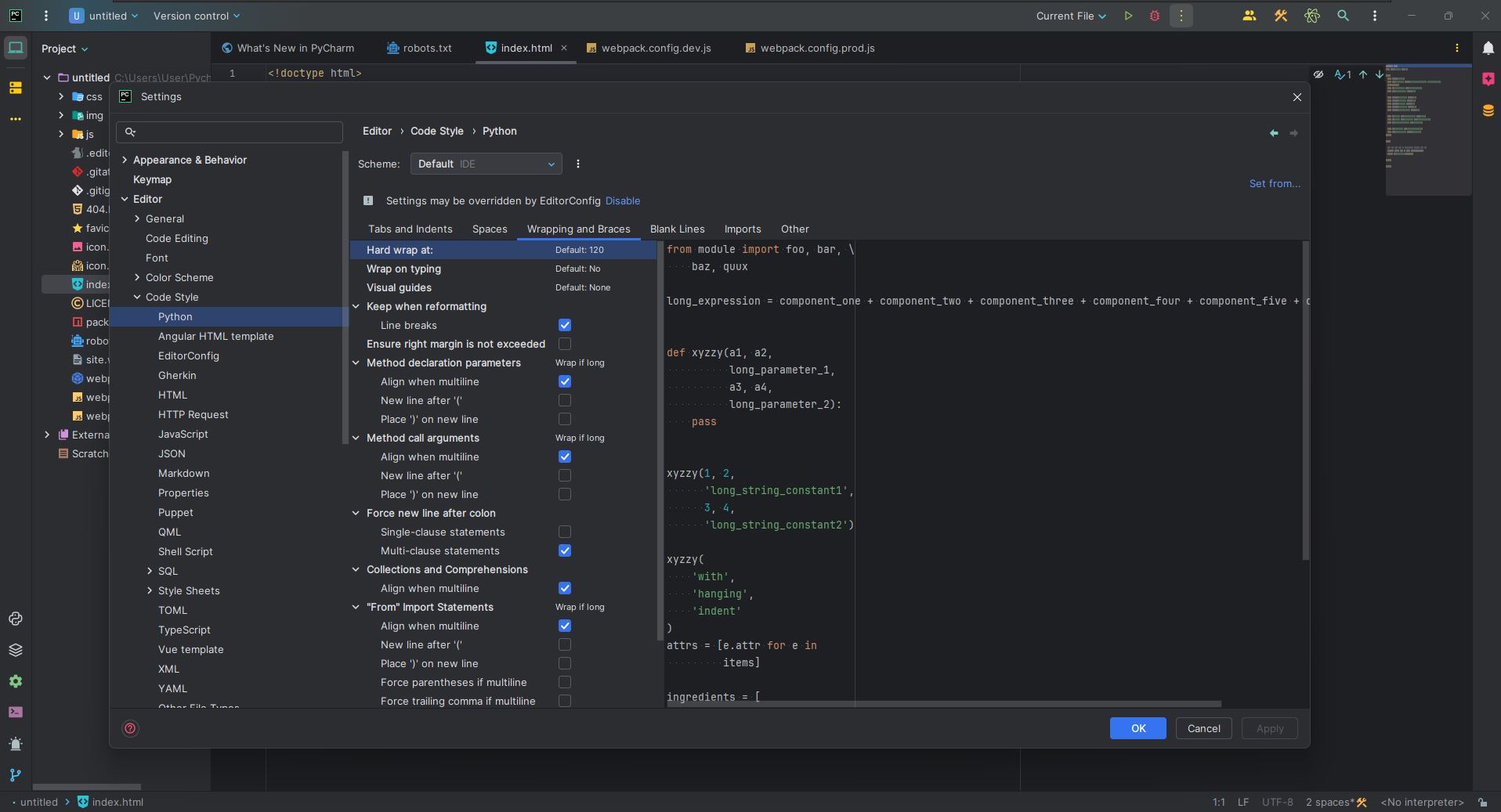Click the Disable EditorConfig link
Image resolution: width=1501 pixels, height=812 pixels.
(x=622, y=200)
